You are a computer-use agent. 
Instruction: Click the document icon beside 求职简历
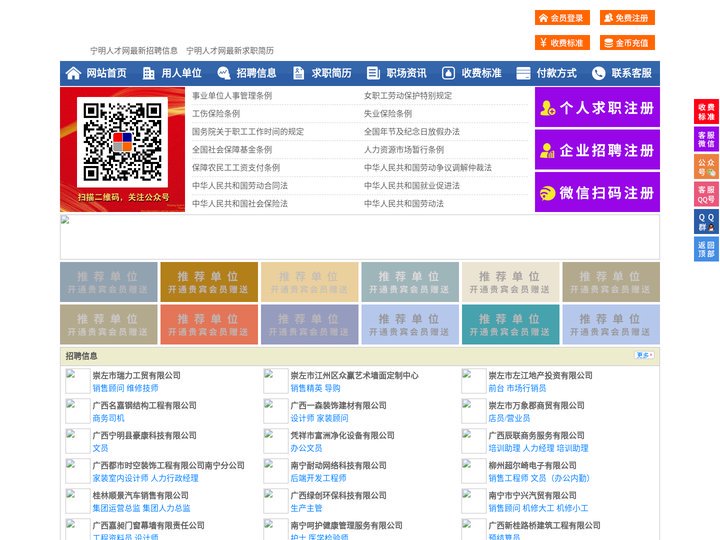pos(298,73)
